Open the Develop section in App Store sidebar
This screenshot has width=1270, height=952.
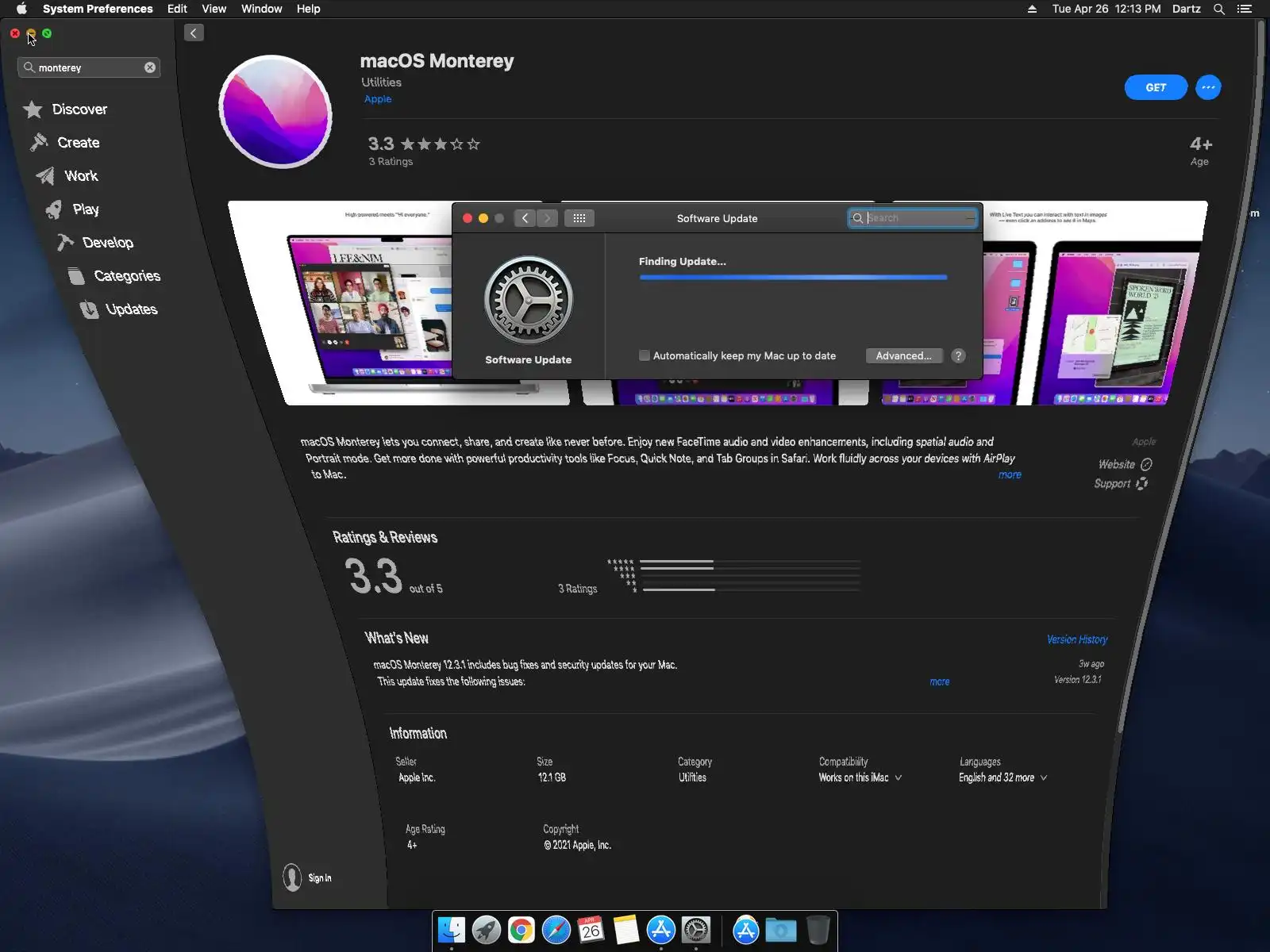tap(94, 243)
